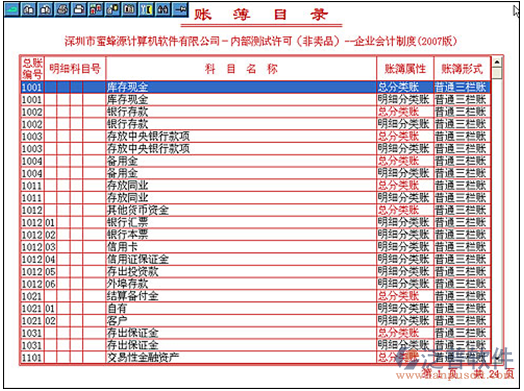
Task: Click the ledger book icon before wrench
Action: pos(129,10)
